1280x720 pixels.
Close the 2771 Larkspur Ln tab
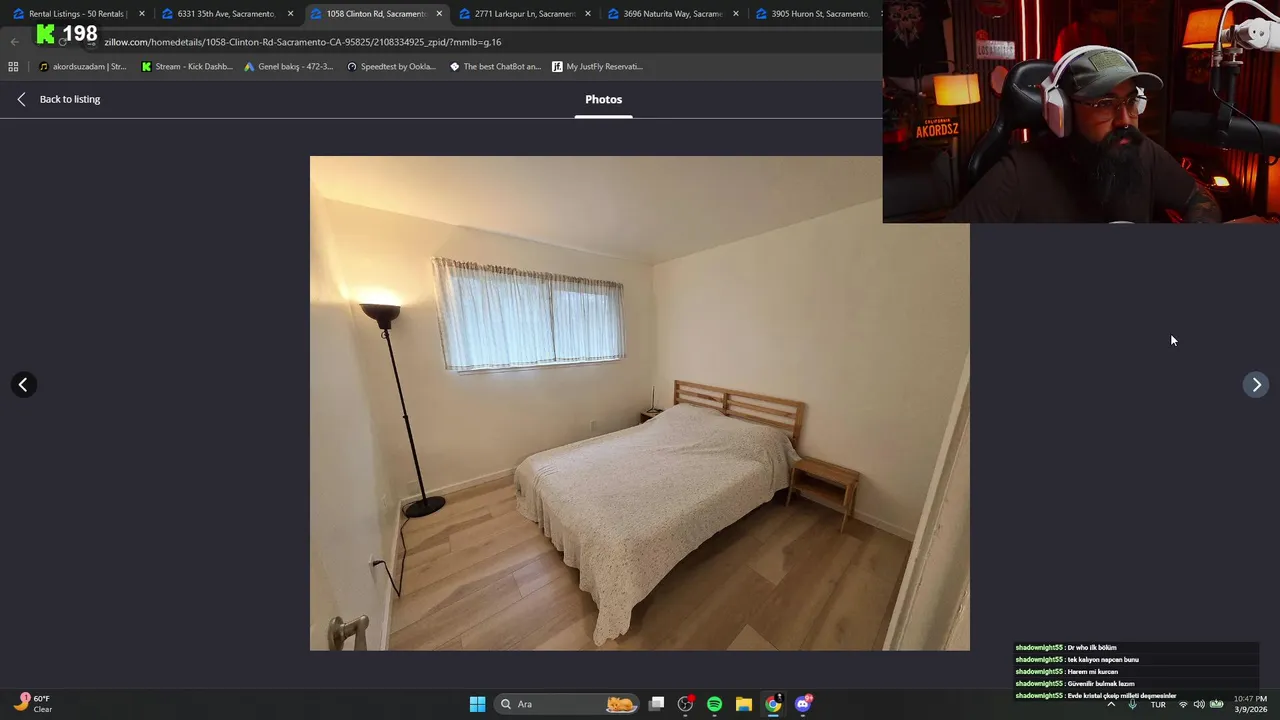coord(587,14)
